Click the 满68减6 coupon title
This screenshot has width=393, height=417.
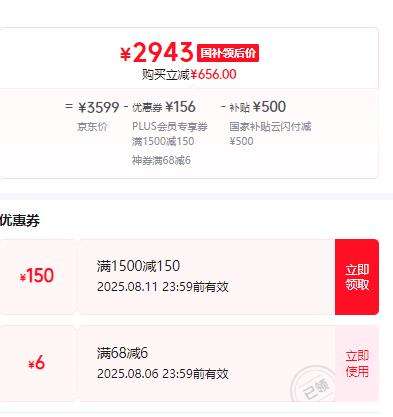(x=122, y=353)
